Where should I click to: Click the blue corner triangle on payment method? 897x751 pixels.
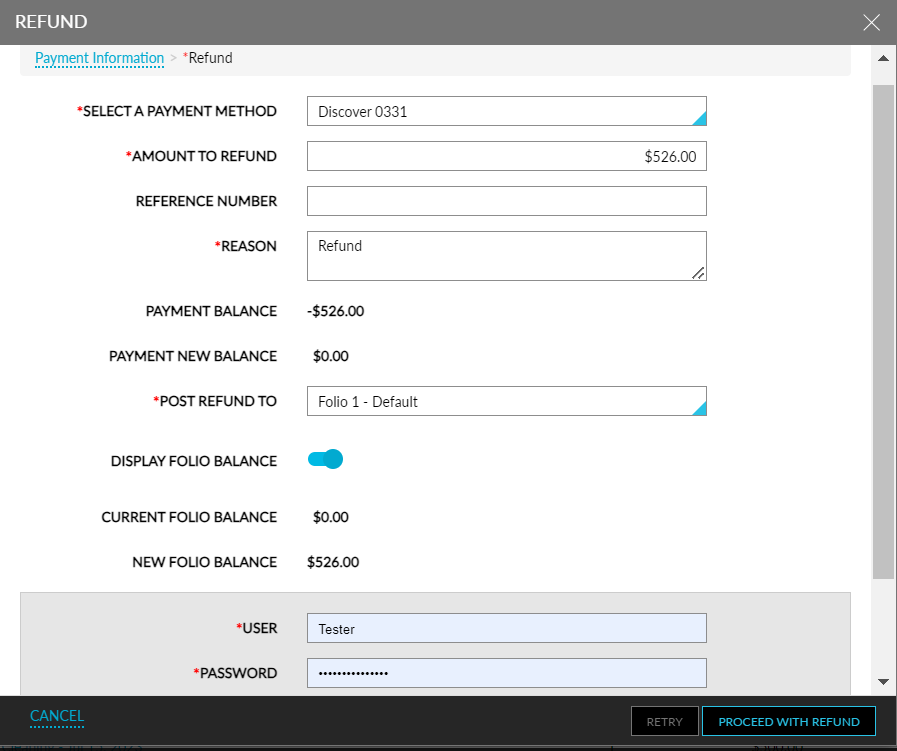click(699, 121)
